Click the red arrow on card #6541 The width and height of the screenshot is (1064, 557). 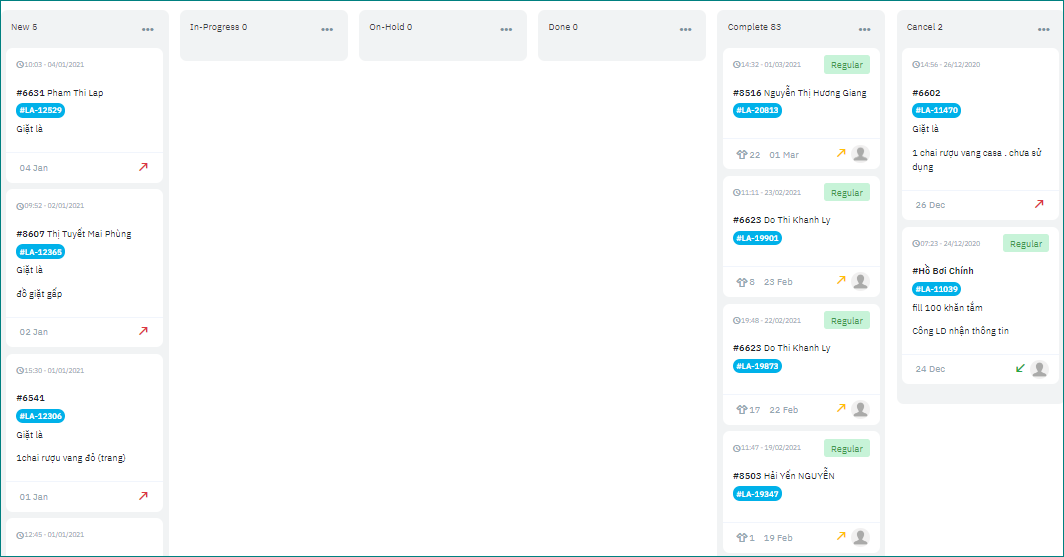[143, 496]
